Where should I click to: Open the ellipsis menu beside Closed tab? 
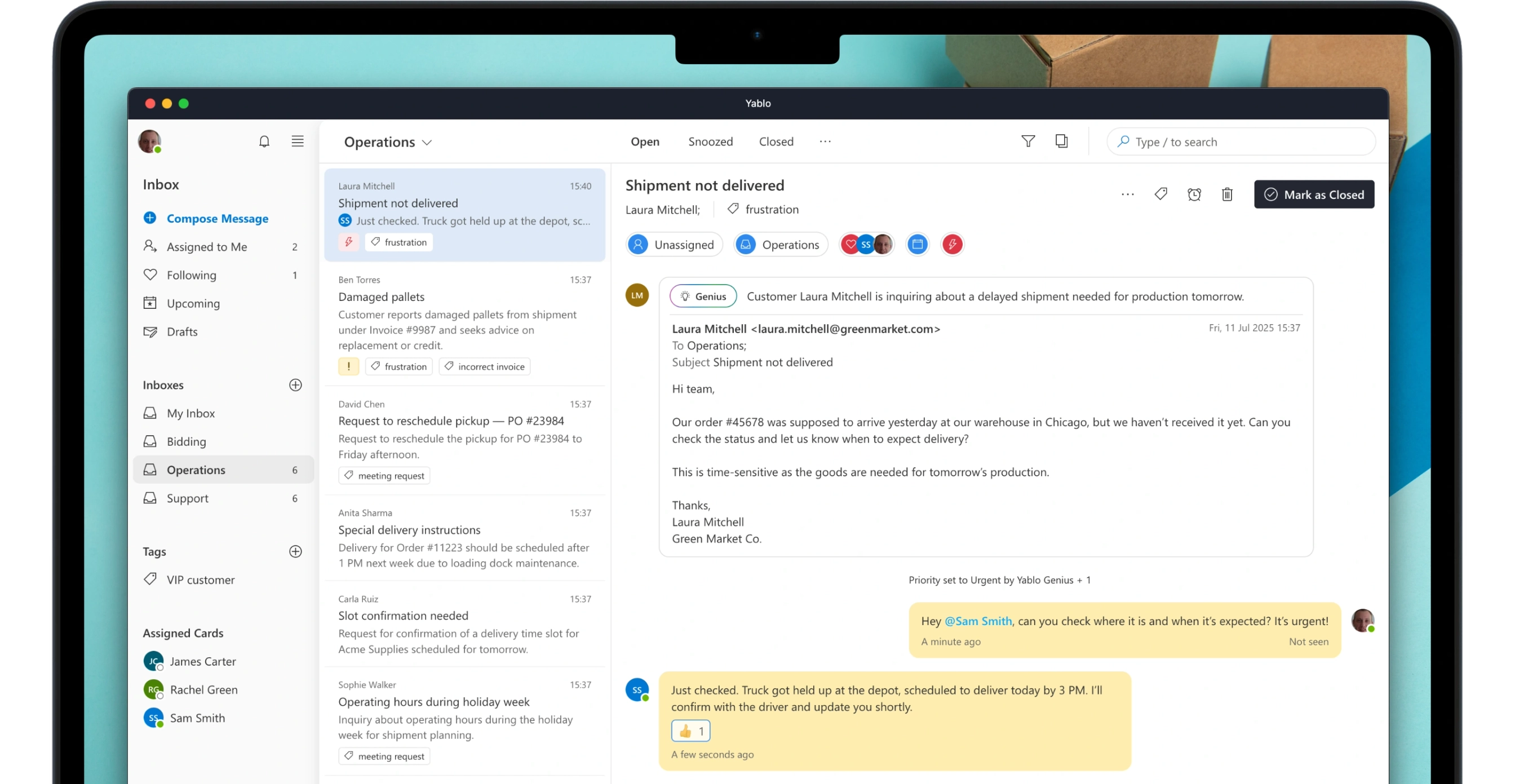(x=825, y=141)
